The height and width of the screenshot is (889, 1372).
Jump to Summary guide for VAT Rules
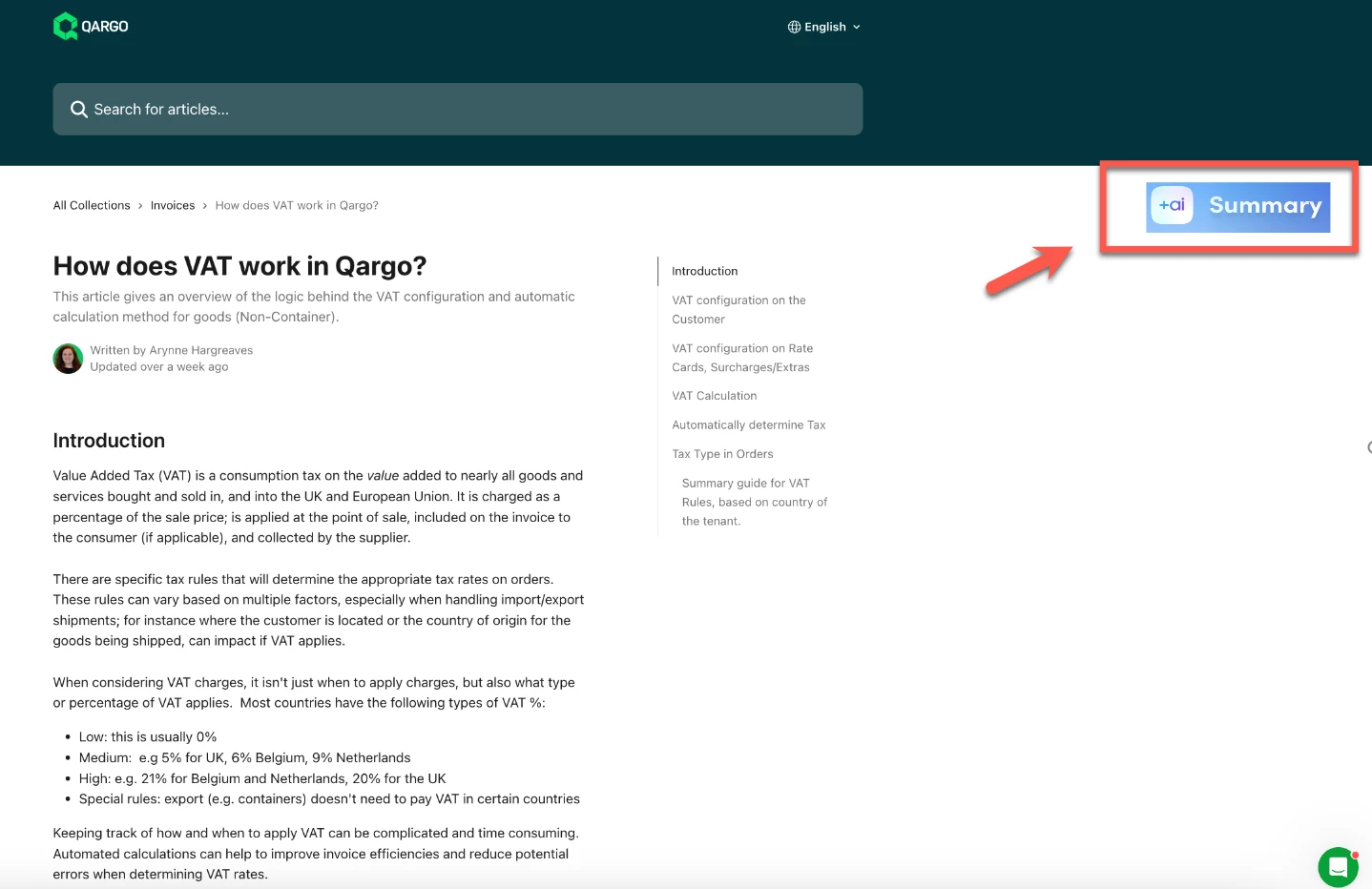pyautogui.click(x=755, y=502)
